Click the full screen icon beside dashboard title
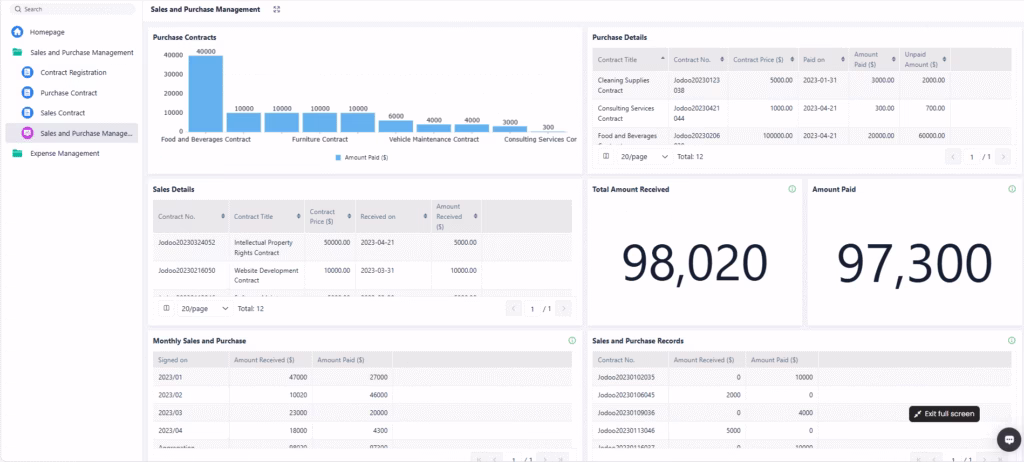1024x462 pixels. coord(277,10)
